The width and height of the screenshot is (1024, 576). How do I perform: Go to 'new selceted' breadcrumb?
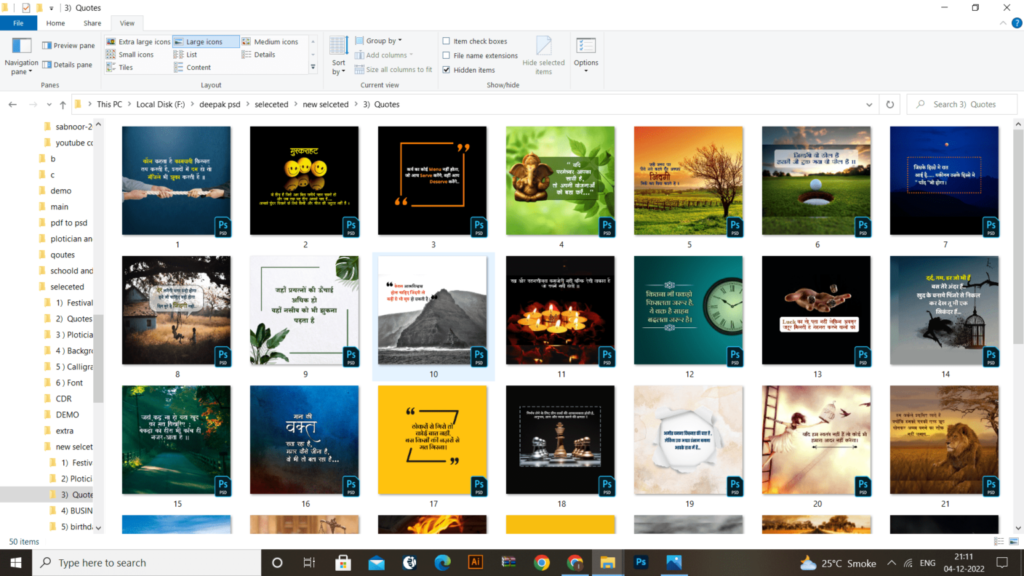pos(325,104)
